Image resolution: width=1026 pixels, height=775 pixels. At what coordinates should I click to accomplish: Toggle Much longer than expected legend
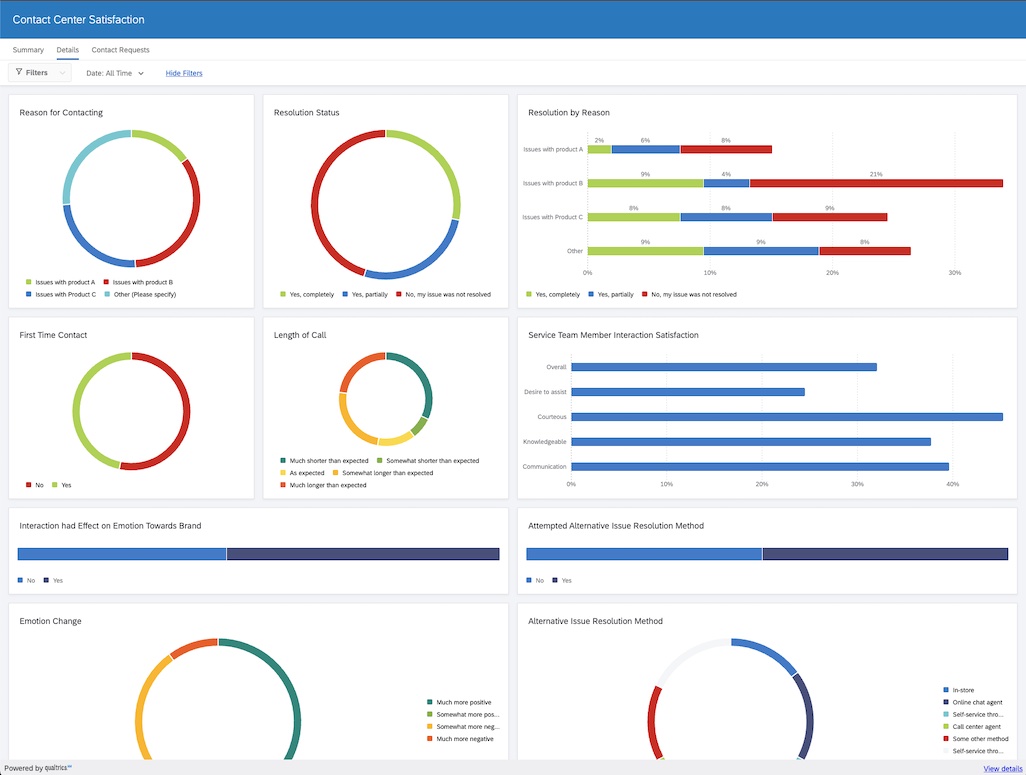coord(323,485)
